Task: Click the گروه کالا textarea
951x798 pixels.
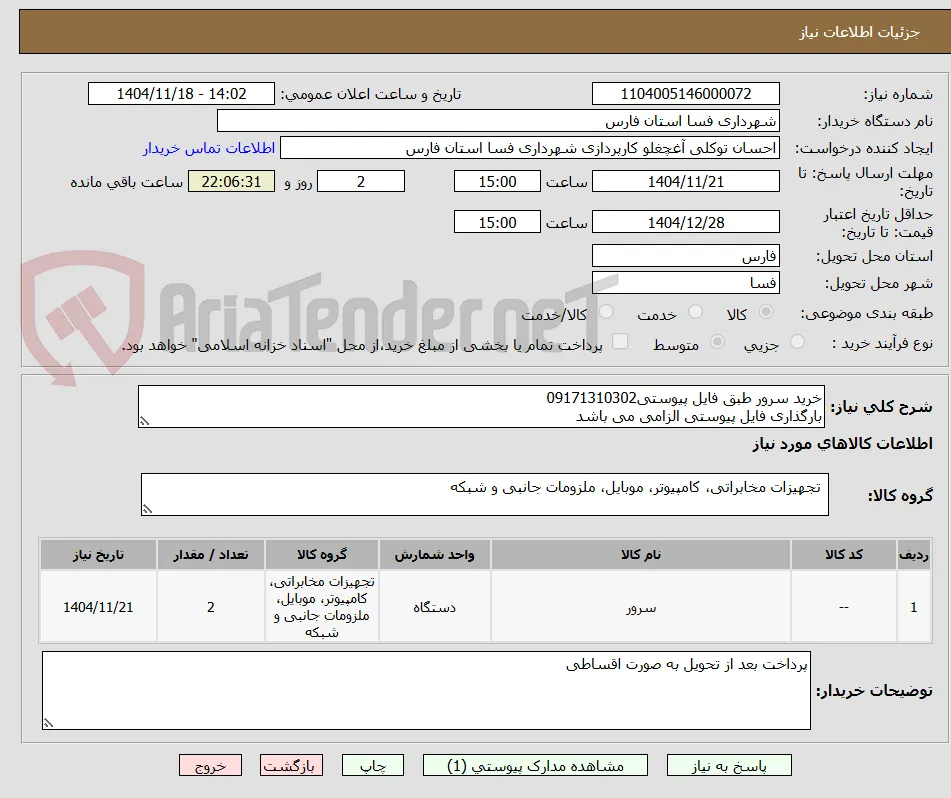Action: (485, 494)
